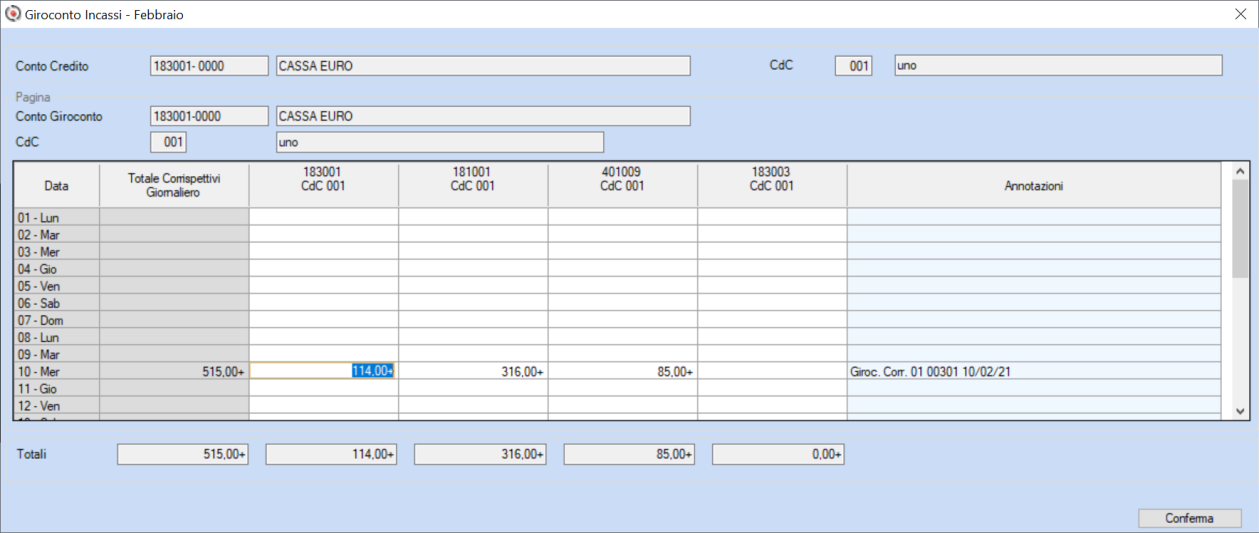This screenshot has height=533, width=1259.
Task: Select the 03 - Mer row
Action: coord(57,251)
